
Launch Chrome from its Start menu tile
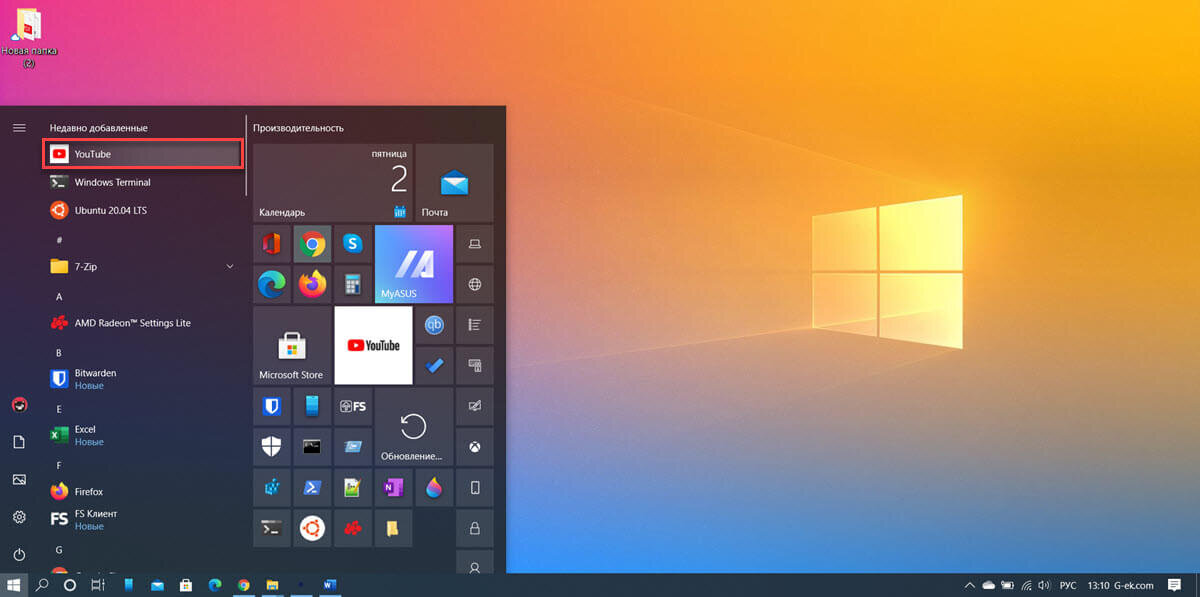313,243
